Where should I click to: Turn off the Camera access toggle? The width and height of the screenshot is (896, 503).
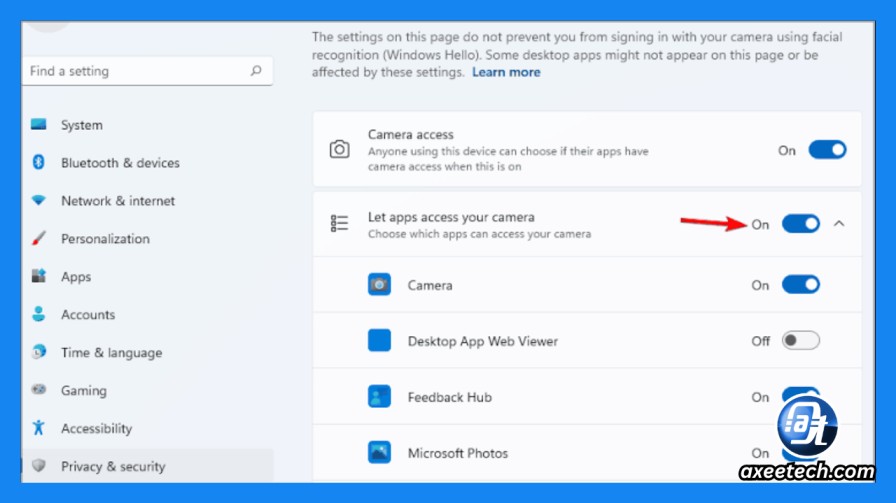click(x=827, y=150)
